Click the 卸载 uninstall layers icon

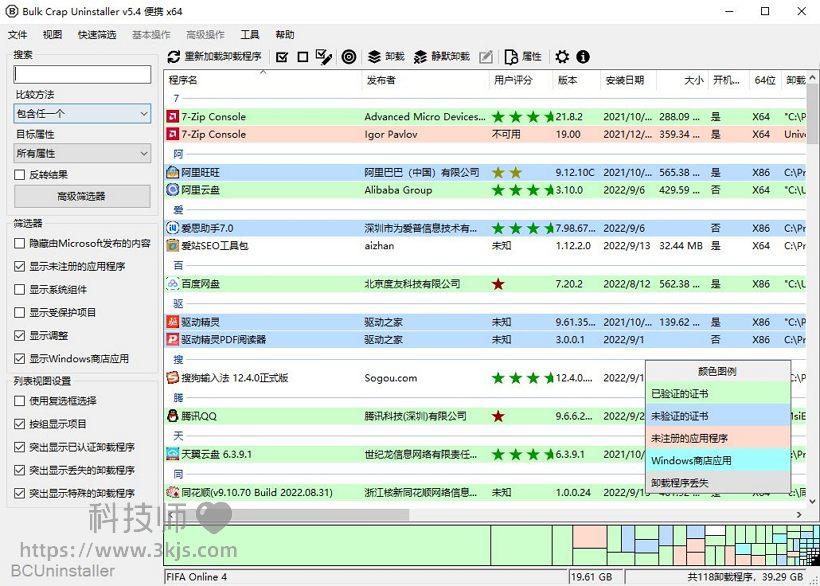374,56
